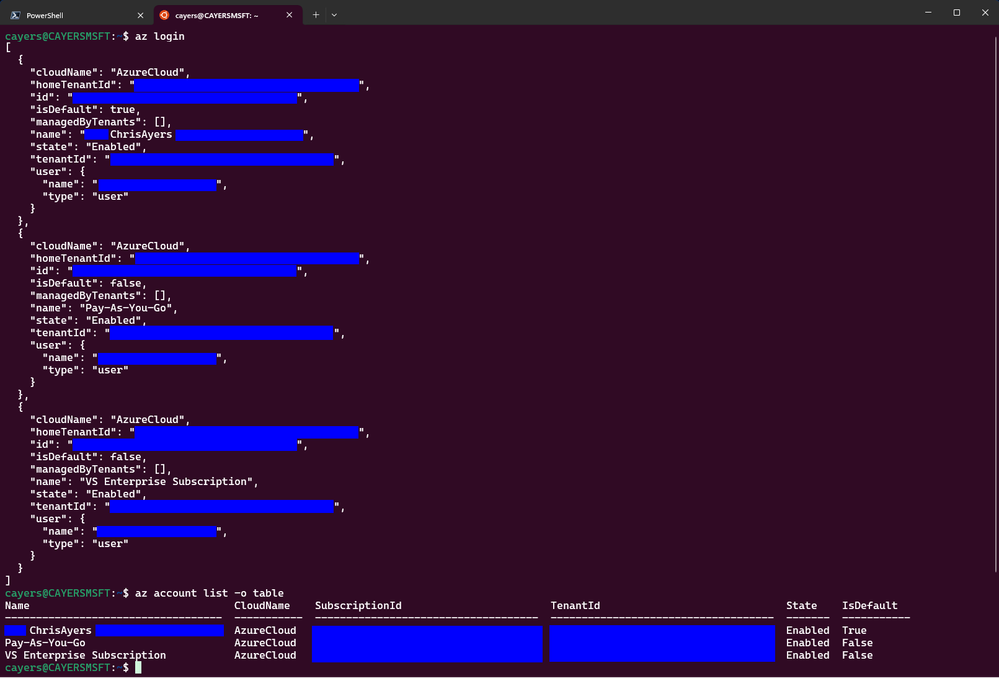Expand the new-tab profile dropdown chevron

coord(334,15)
